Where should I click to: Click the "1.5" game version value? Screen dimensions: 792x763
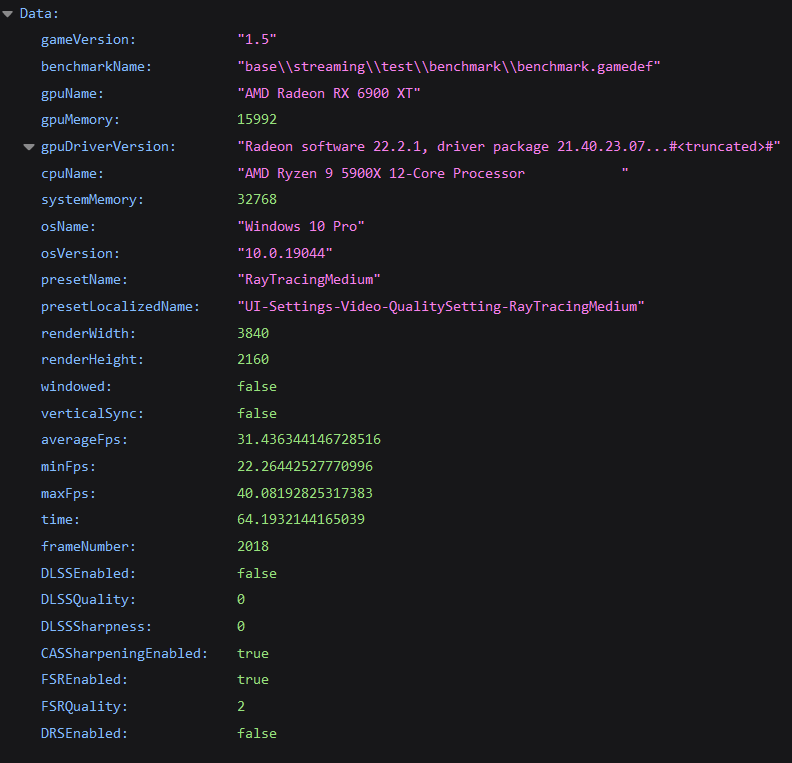tap(257, 39)
